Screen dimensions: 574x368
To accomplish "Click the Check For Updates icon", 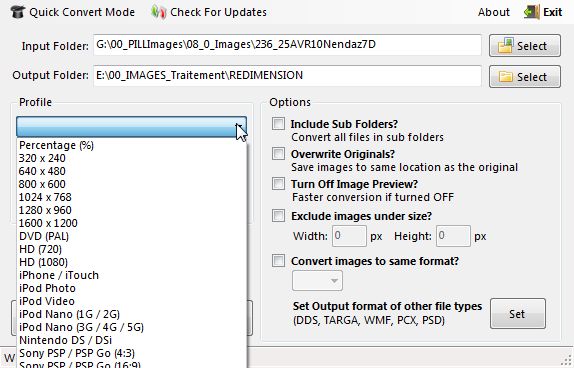I will (159, 12).
